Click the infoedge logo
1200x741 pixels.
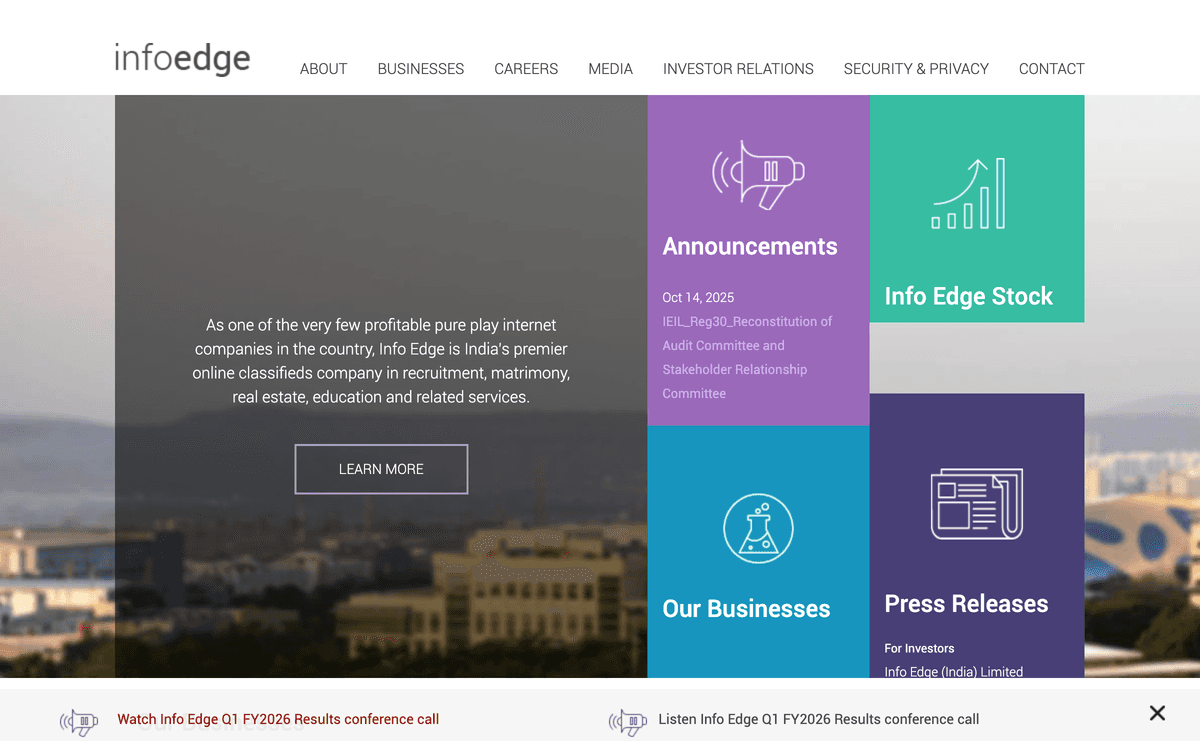(182, 58)
